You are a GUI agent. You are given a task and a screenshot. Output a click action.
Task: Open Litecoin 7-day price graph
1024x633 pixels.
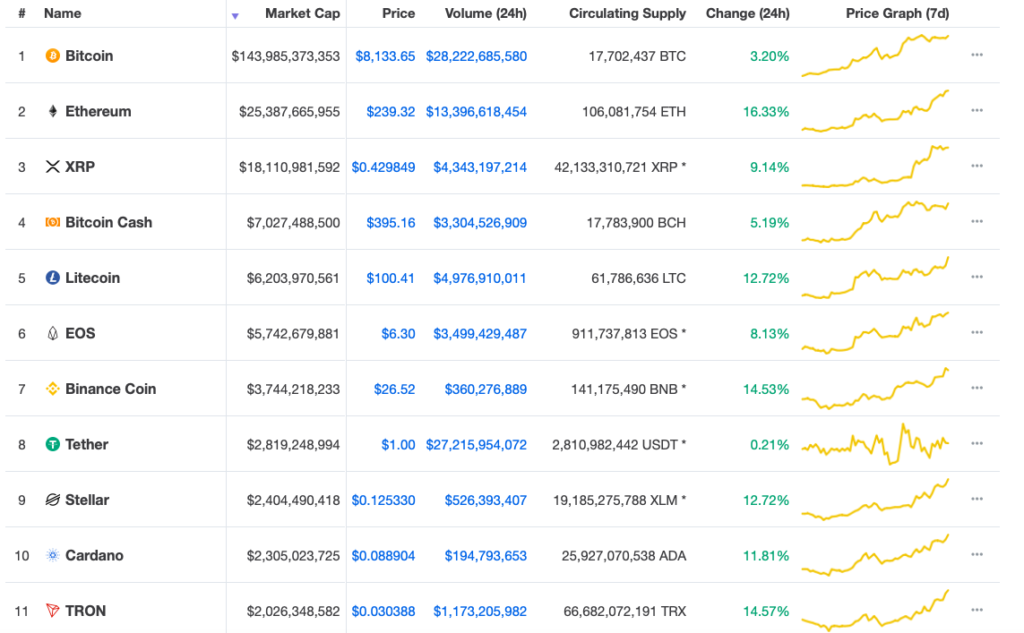pyautogui.click(x=875, y=278)
